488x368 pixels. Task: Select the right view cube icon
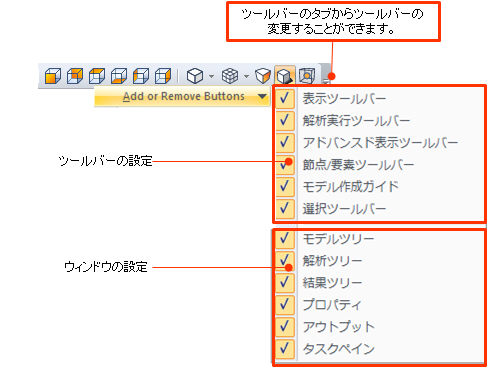[x=163, y=76]
